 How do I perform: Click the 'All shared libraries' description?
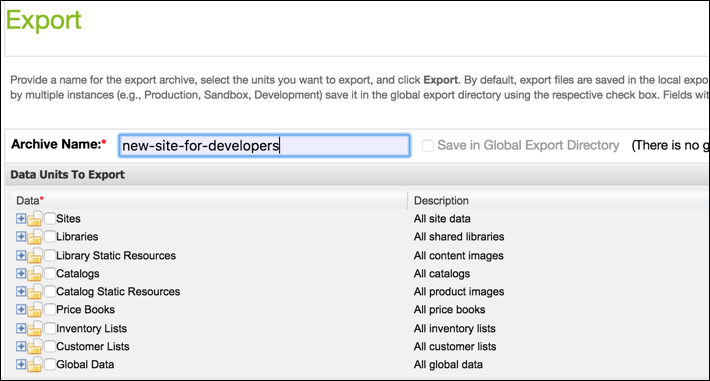tap(459, 236)
